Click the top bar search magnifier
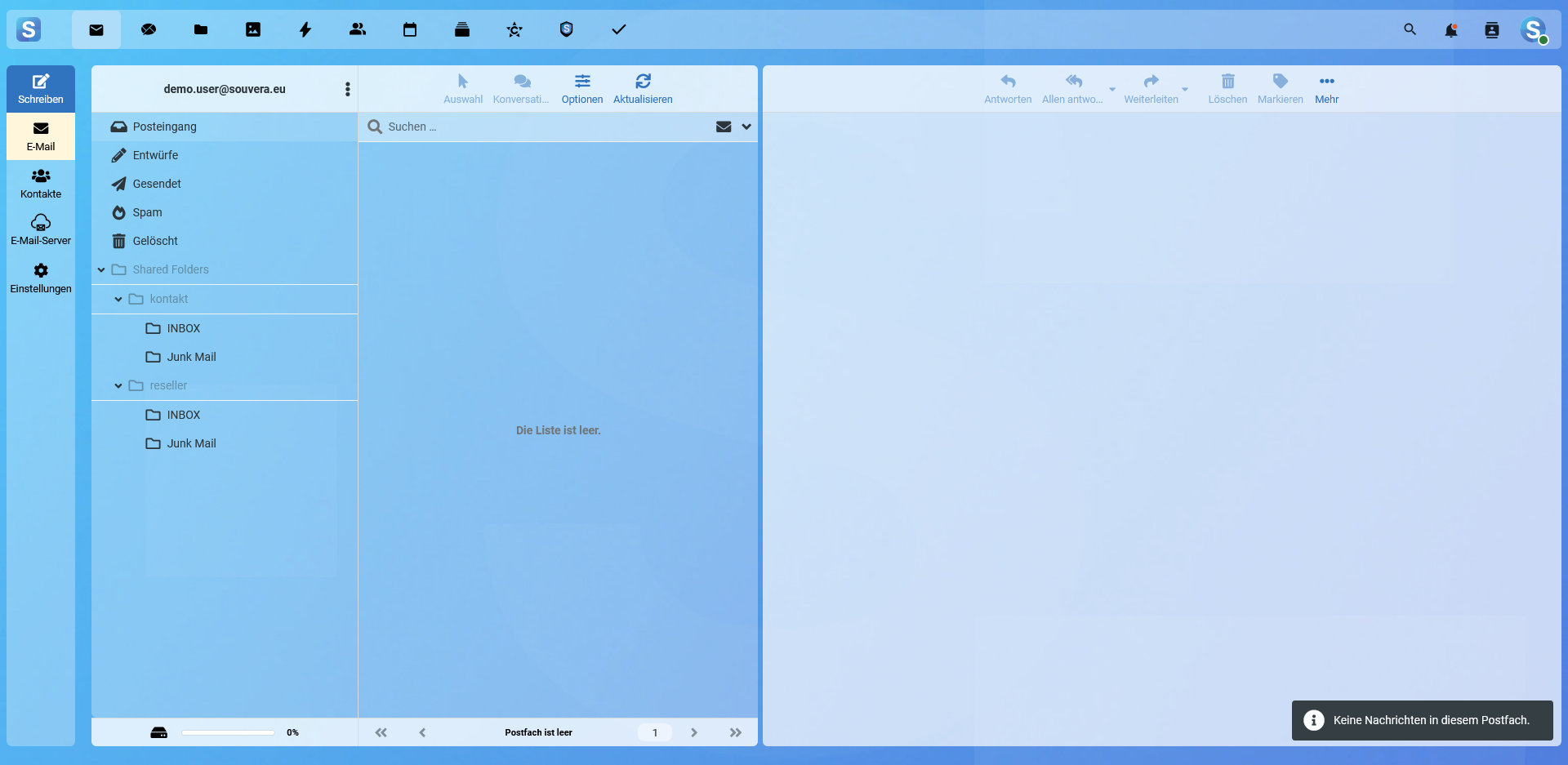 pos(1410,29)
